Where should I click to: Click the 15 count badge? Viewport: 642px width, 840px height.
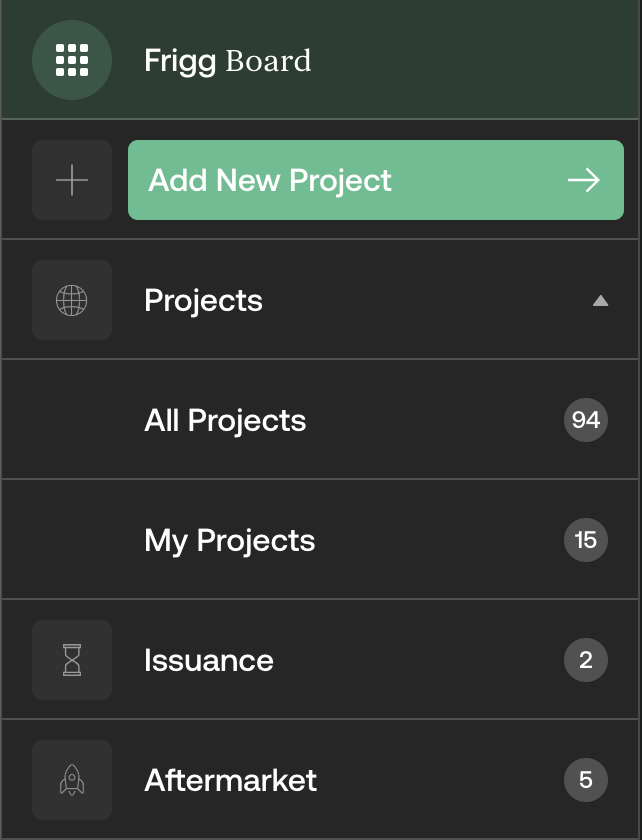[x=585, y=540]
